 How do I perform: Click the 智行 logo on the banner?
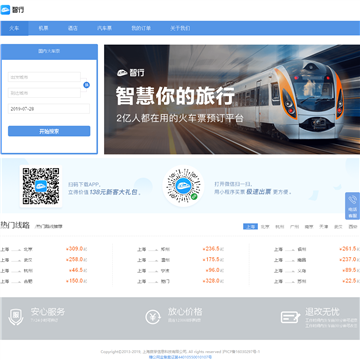pos(130,72)
